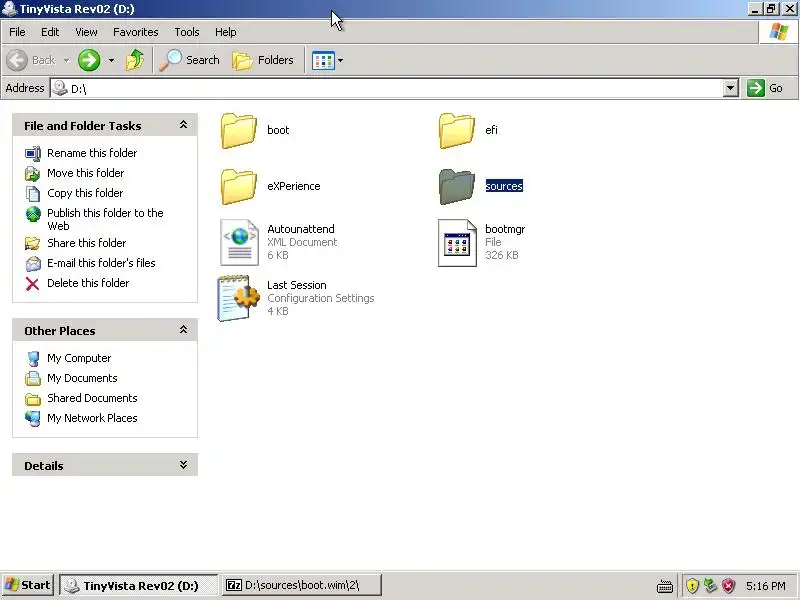
Task: Open the Forward button history dropdown
Action: pos(111,60)
